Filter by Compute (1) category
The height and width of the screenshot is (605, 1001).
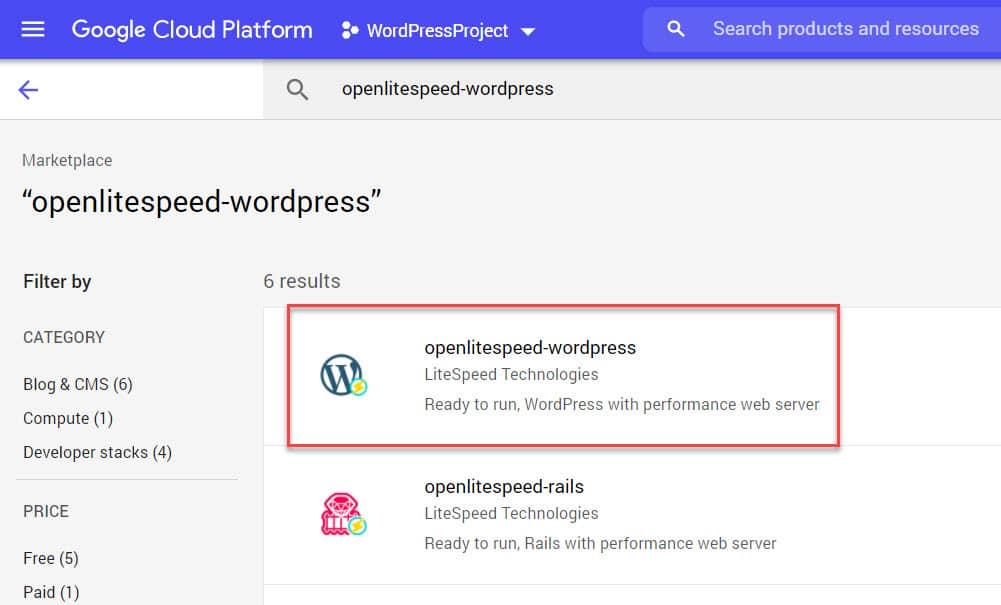coord(68,419)
